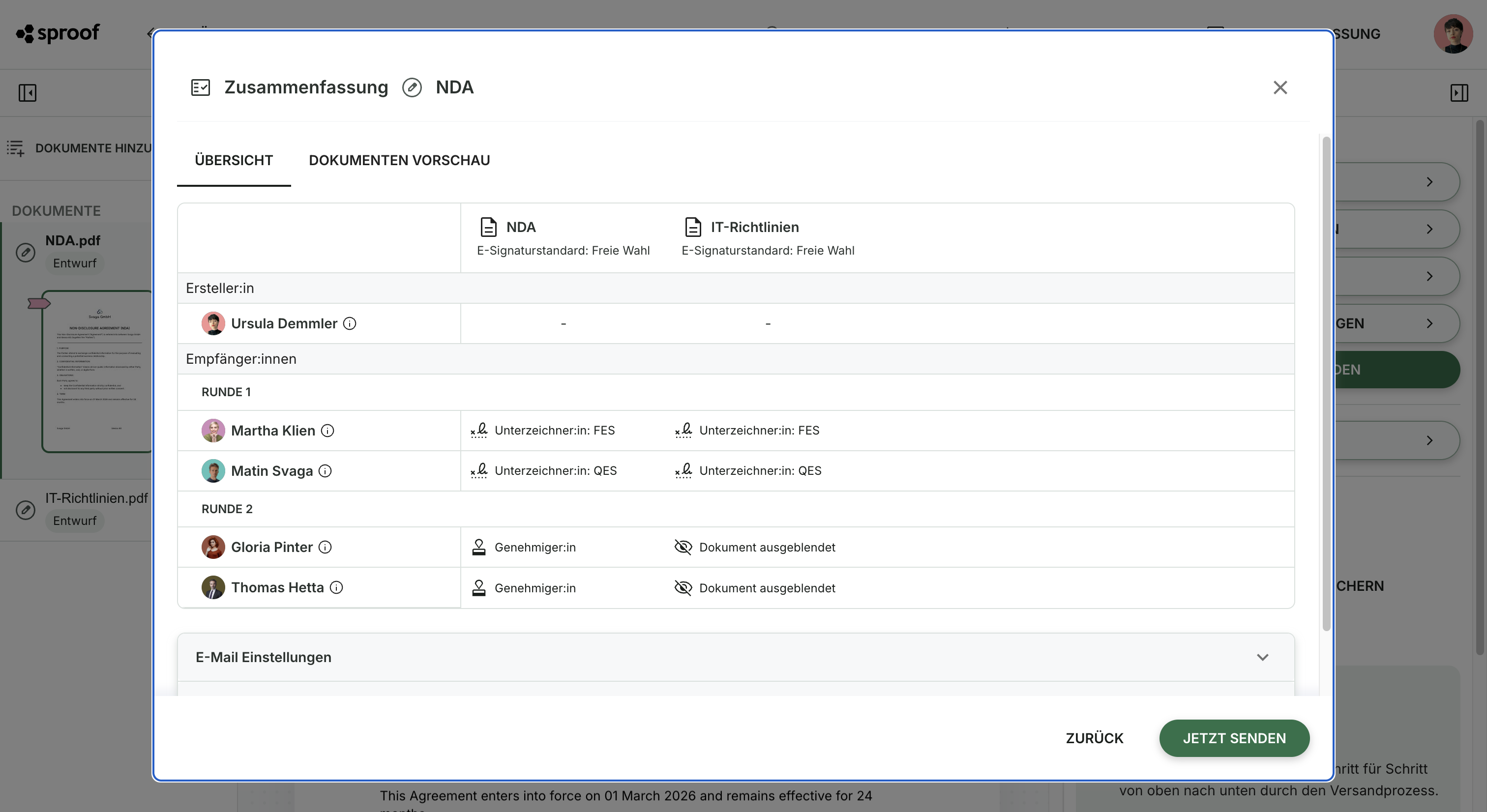Open the user profile avatar
This screenshot has height=812, width=1487.
click(1453, 34)
